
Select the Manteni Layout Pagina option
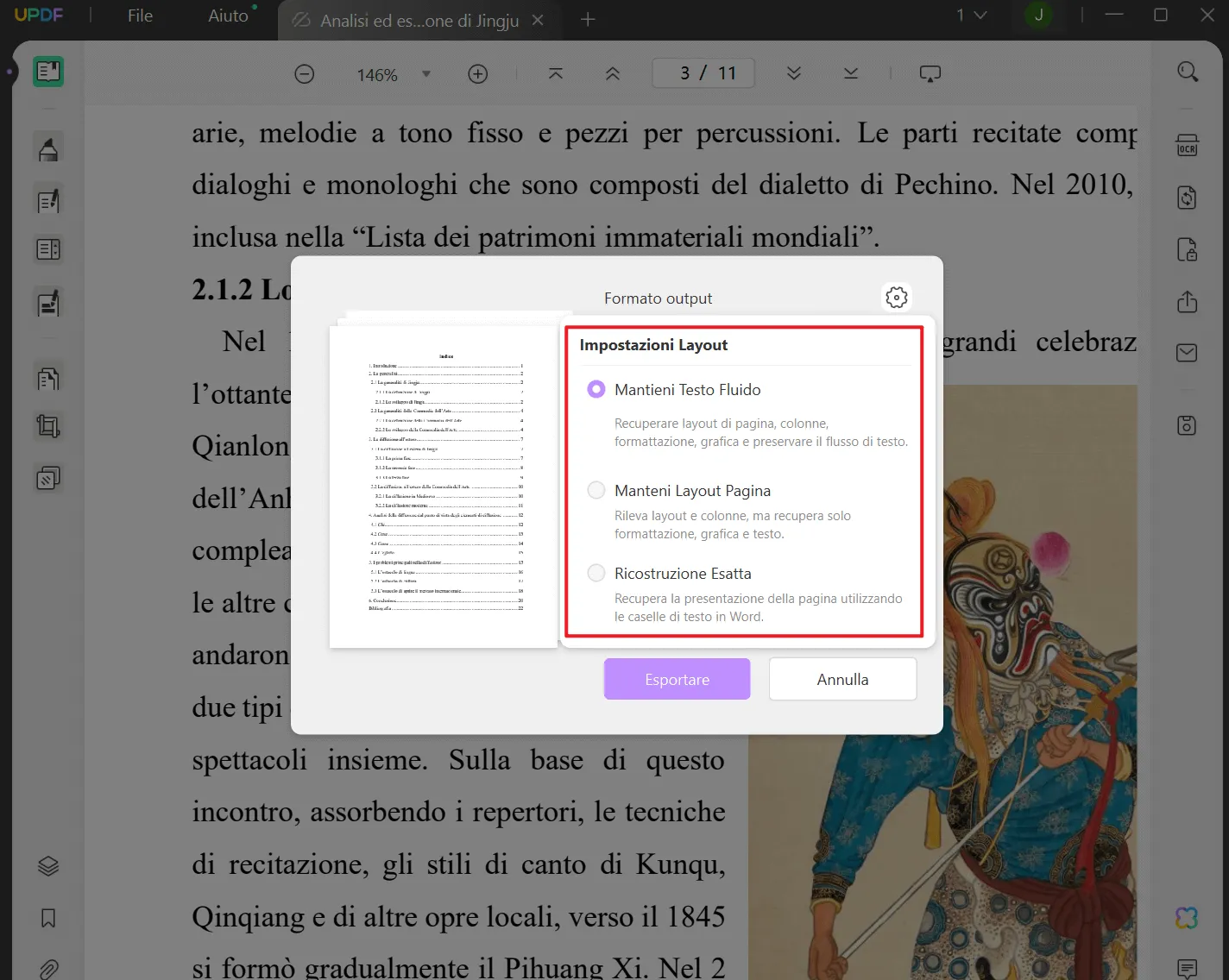click(596, 489)
